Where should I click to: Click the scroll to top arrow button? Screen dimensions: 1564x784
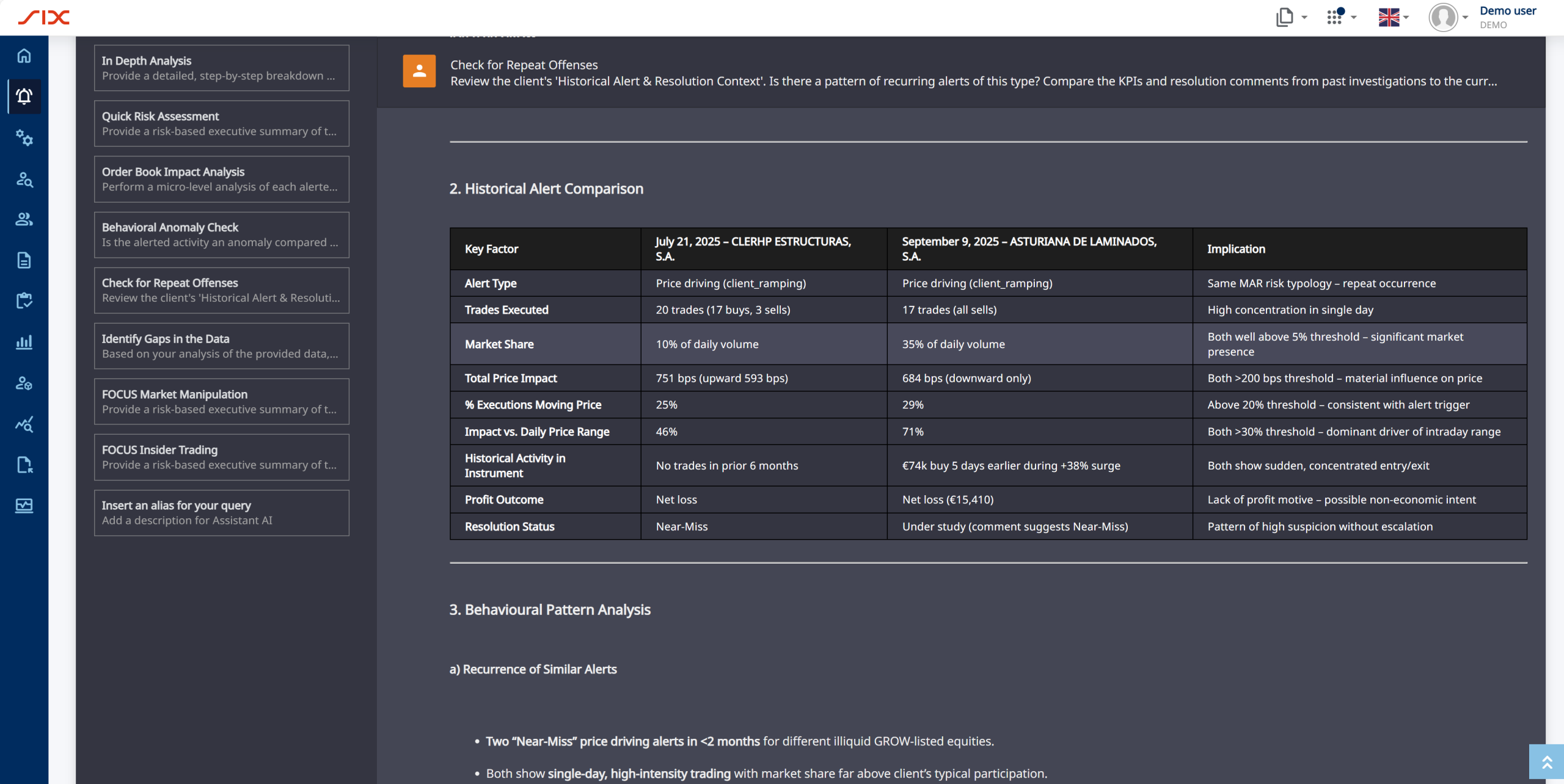pos(1546,761)
